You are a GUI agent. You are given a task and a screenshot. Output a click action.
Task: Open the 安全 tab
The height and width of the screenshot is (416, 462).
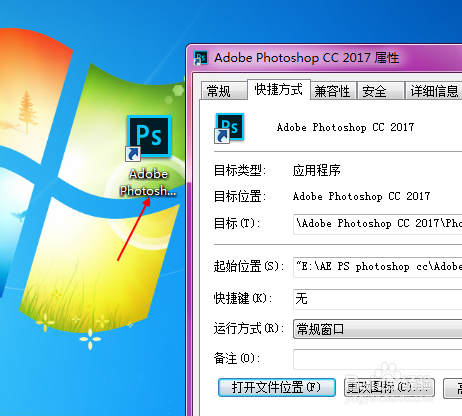(380, 91)
